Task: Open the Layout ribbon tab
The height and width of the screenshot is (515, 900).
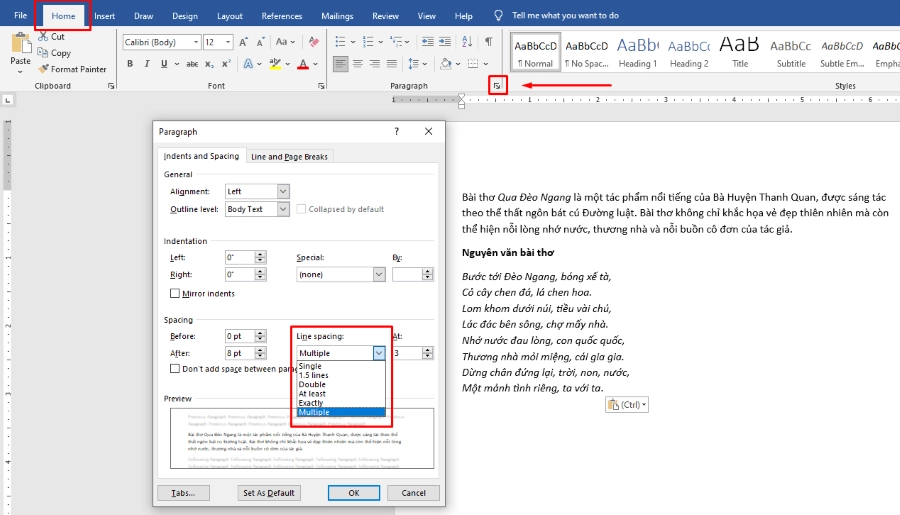Action: [x=230, y=16]
